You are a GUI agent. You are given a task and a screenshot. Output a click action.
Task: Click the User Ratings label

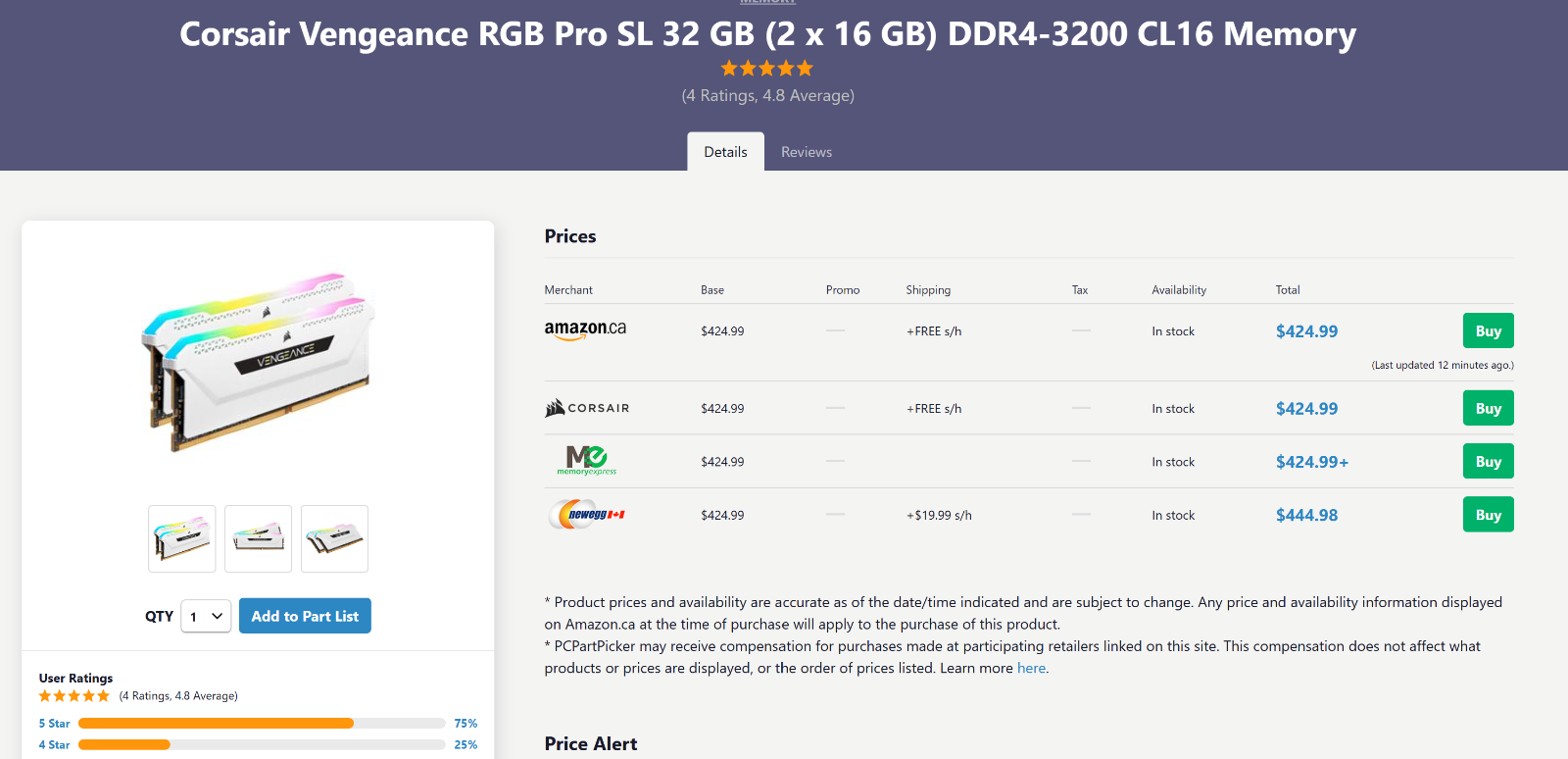pos(75,678)
